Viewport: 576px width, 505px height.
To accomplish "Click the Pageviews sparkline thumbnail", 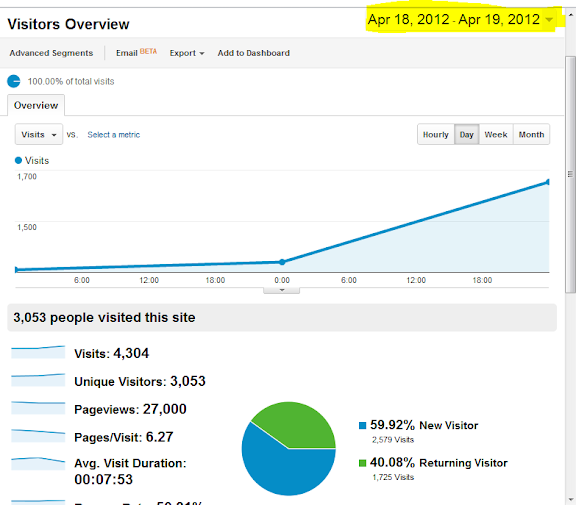I will pos(38,408).
